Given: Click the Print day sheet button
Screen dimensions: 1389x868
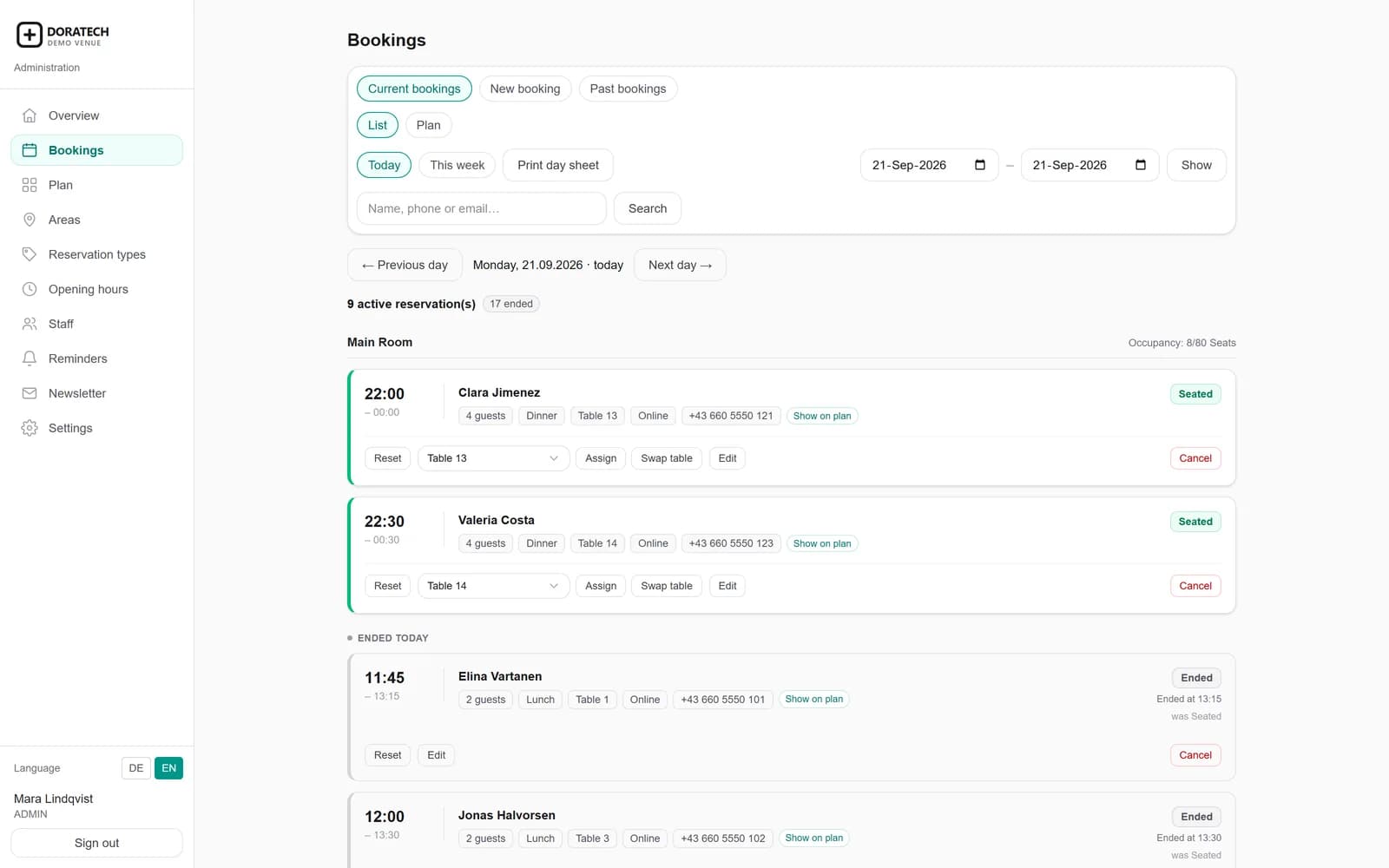Looking at the screenshot, I should tap(558, 165).
